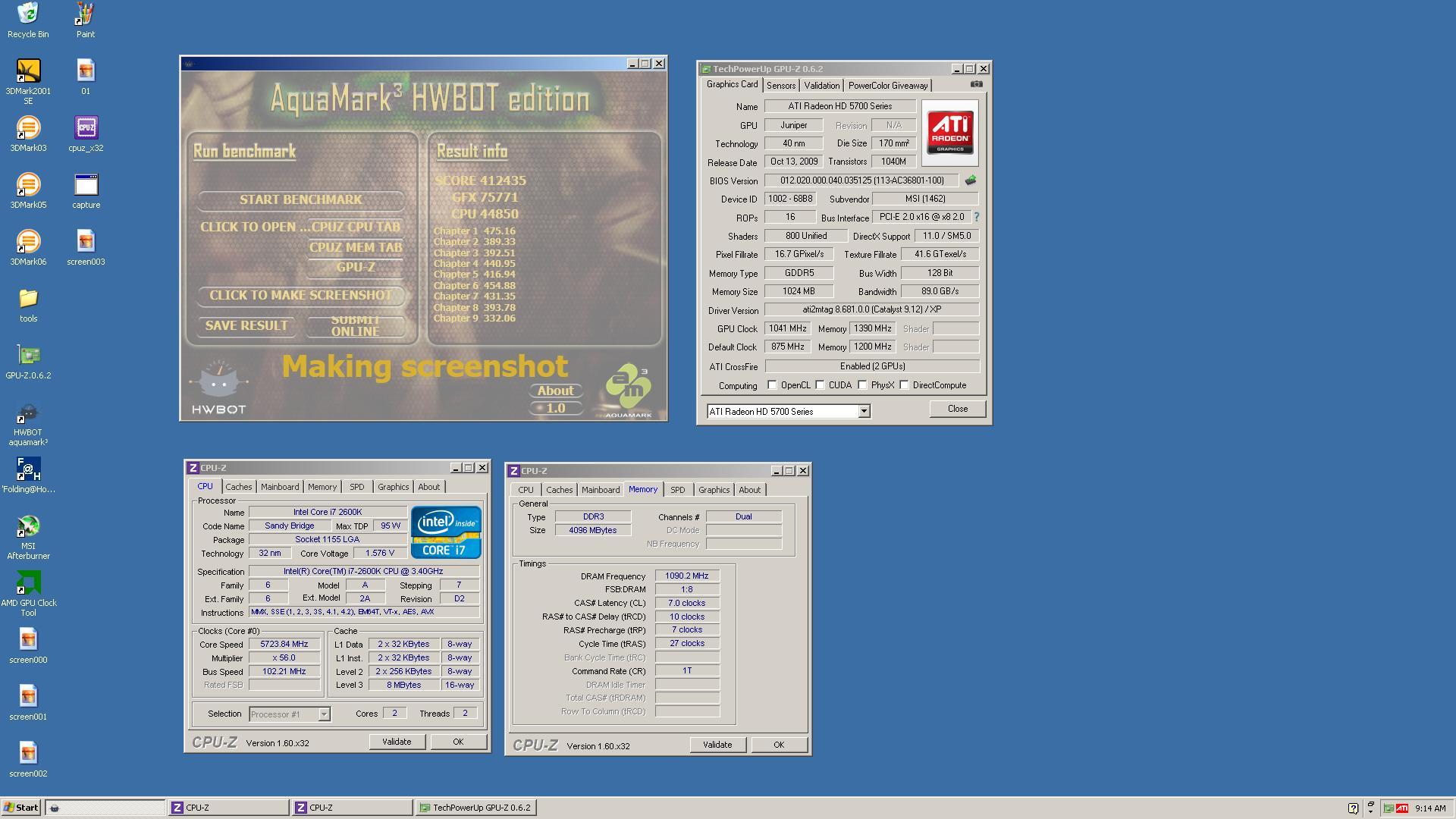1456x819 pixels.
Task: Click the ATI tray icon in system tray
Action: click(x=1401, y=808)
